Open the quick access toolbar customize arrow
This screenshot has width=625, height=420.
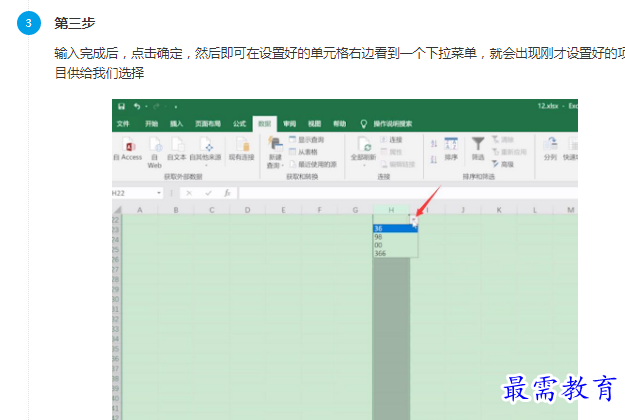point(176,107)
